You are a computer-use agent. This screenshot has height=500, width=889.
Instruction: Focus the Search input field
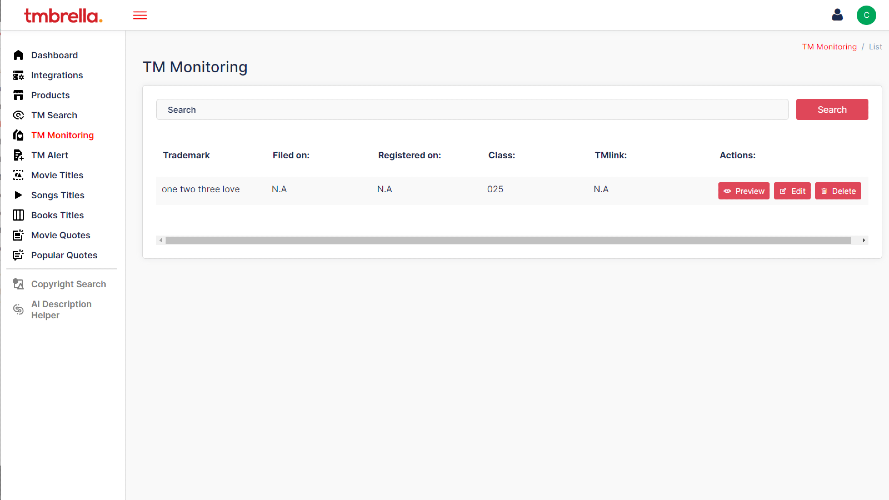point(472,109)
